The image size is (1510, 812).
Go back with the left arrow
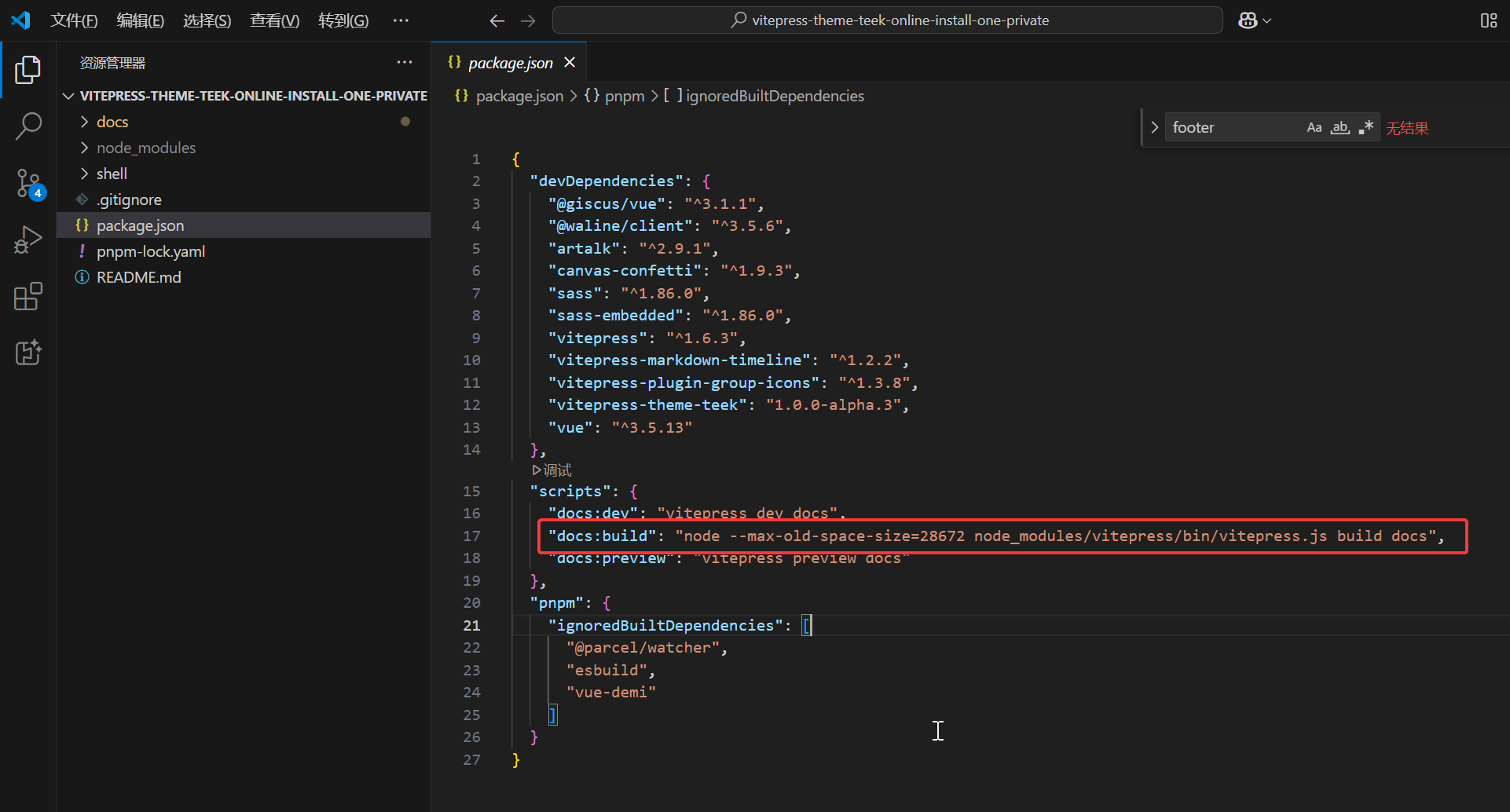(x=497, y=20)
